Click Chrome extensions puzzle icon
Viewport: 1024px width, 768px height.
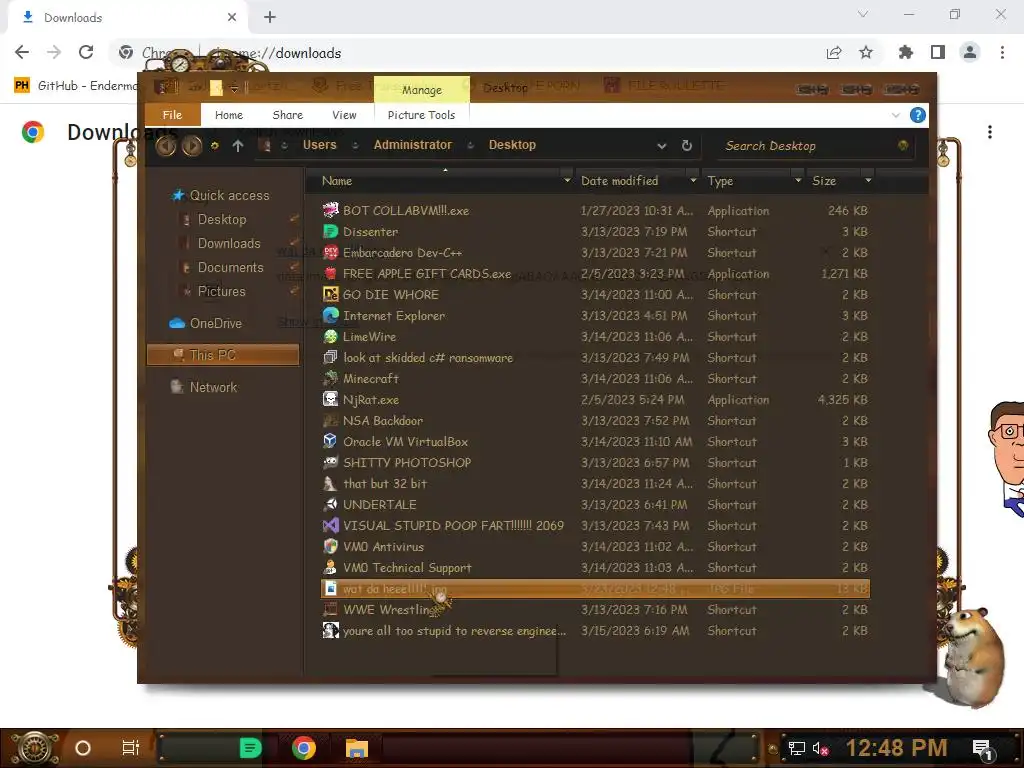(x=905, y=52)
